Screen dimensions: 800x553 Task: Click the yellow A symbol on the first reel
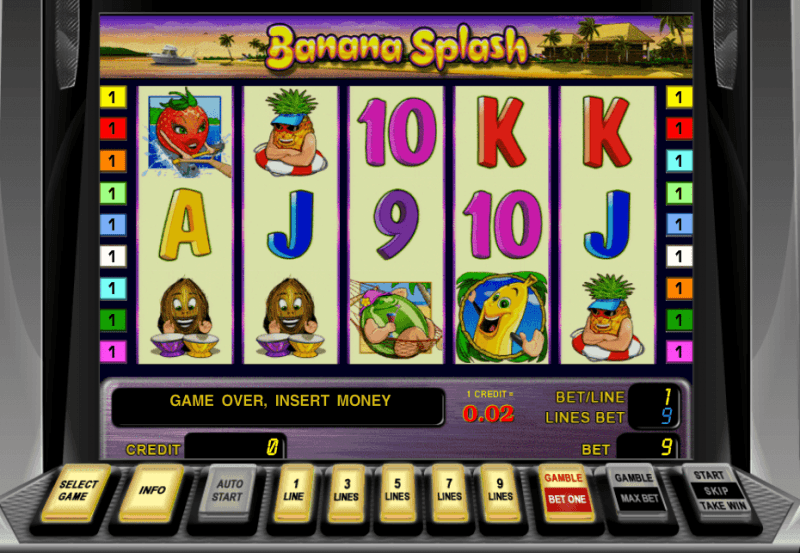coord(185,223)
